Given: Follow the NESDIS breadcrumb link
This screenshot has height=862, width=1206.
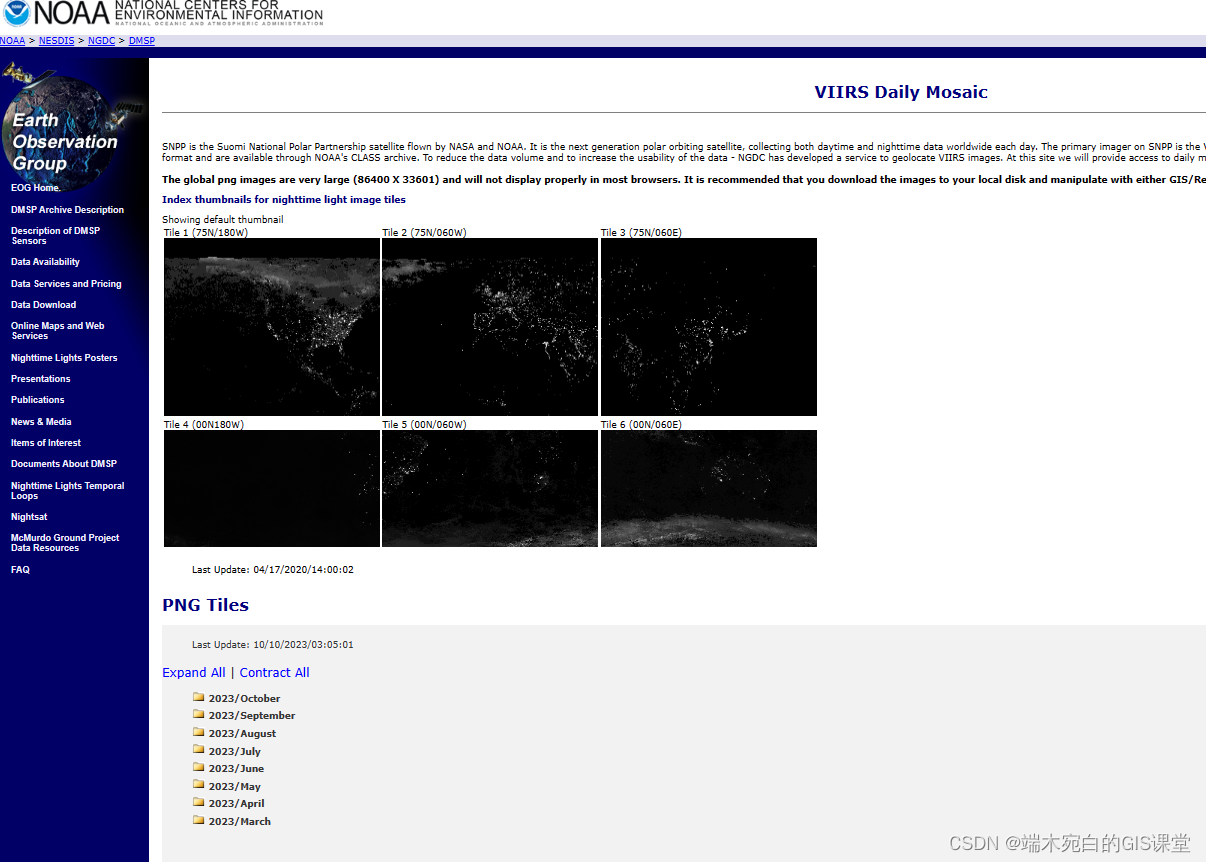Looking at the screenshot, I should coord(56,40).
